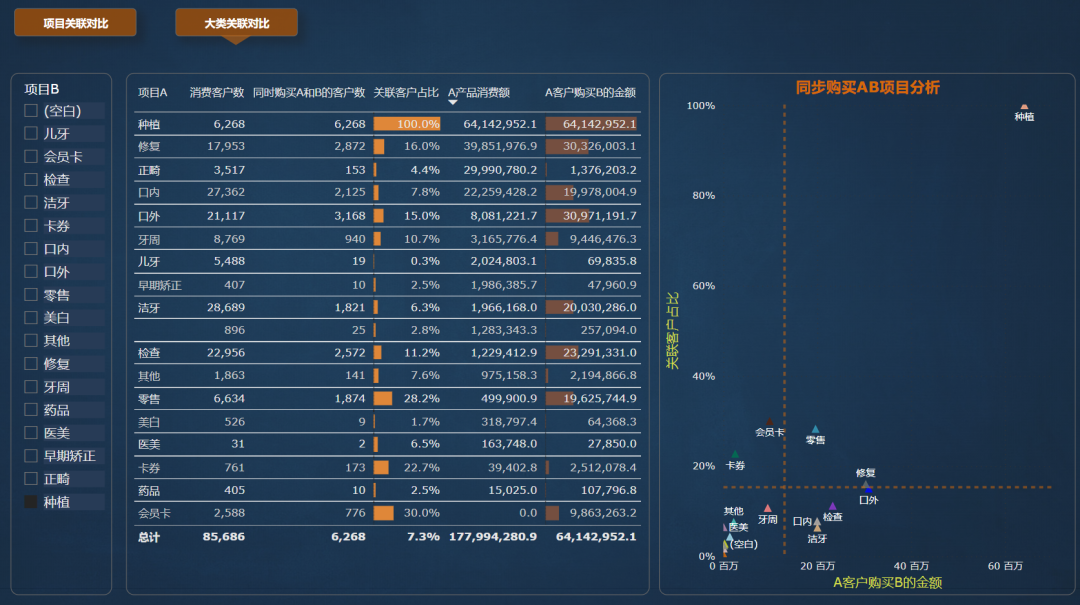The height and width of the screenshot is (605, 1080).
Task: Click the 64,142,952.1 amount bar in 种植 row
Action: (591, 124)
